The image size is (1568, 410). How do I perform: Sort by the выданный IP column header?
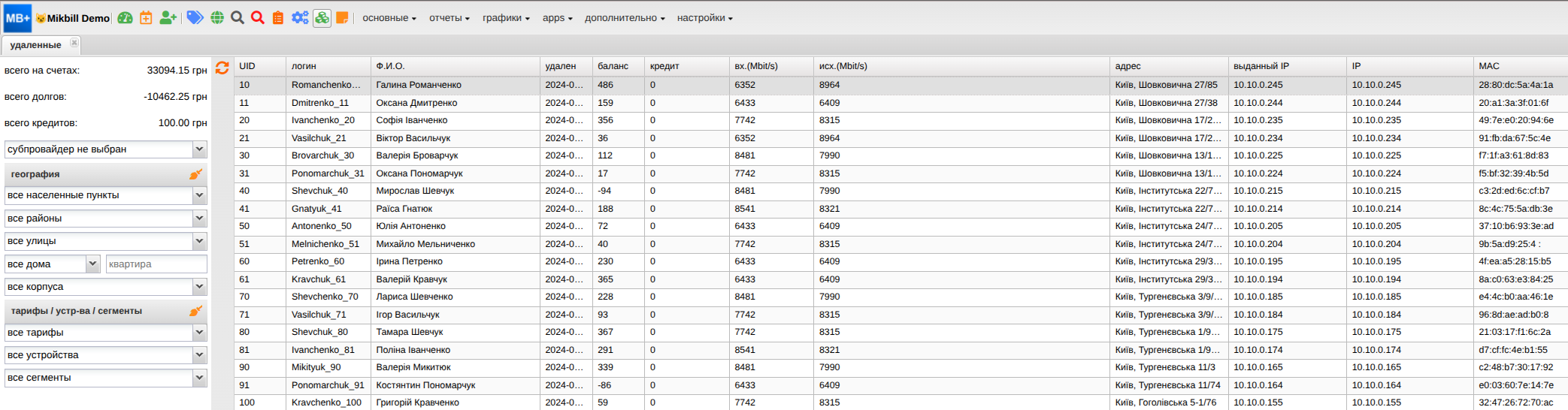click(1287, 66)
